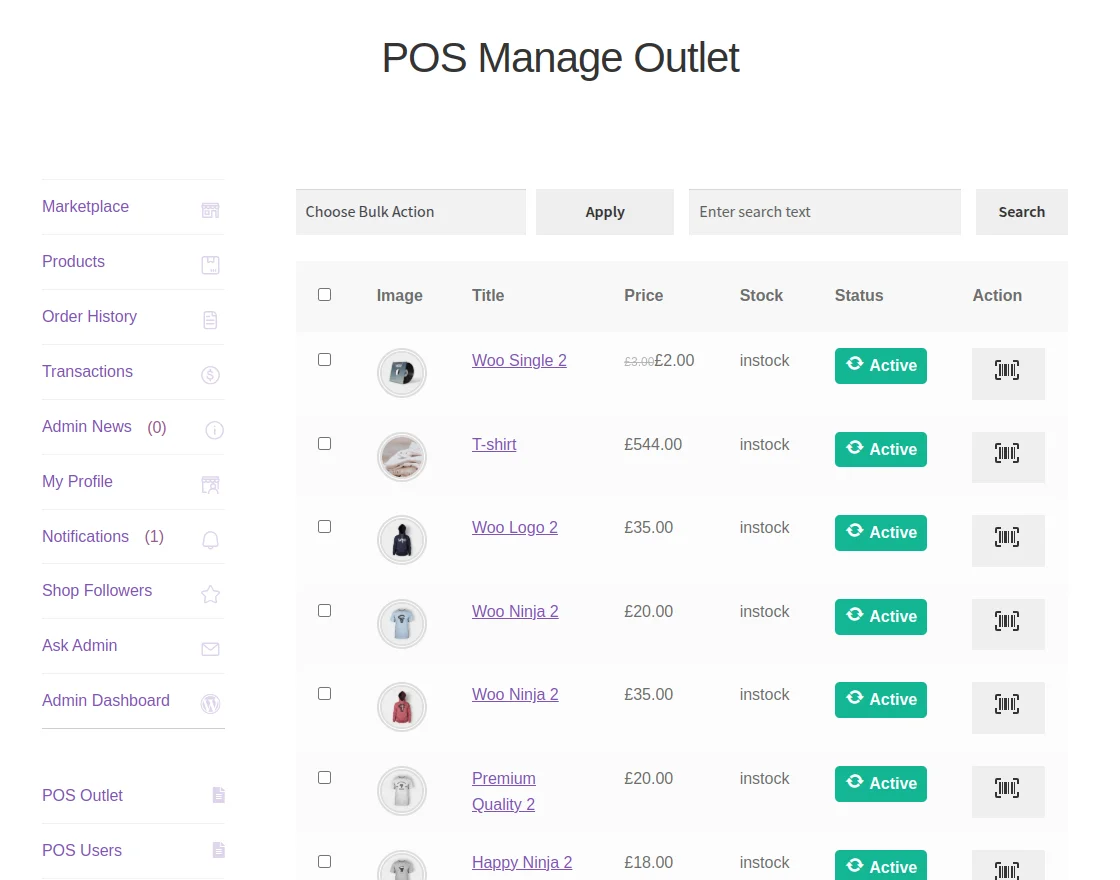Screen dimensions: 1120x880
Task: Open the Notifications bell icon
Action: tap(210, 540)
